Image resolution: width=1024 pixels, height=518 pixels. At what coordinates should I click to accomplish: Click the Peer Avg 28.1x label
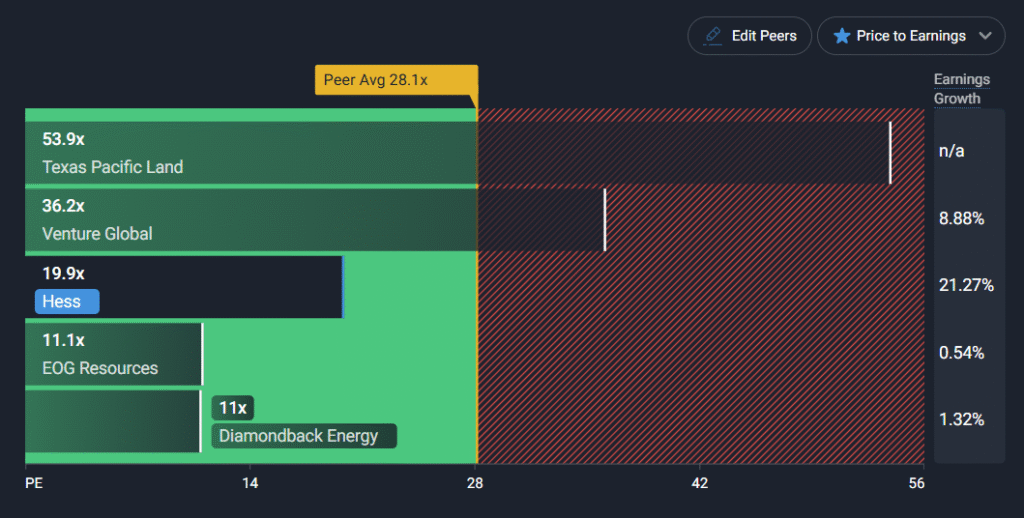396,80
